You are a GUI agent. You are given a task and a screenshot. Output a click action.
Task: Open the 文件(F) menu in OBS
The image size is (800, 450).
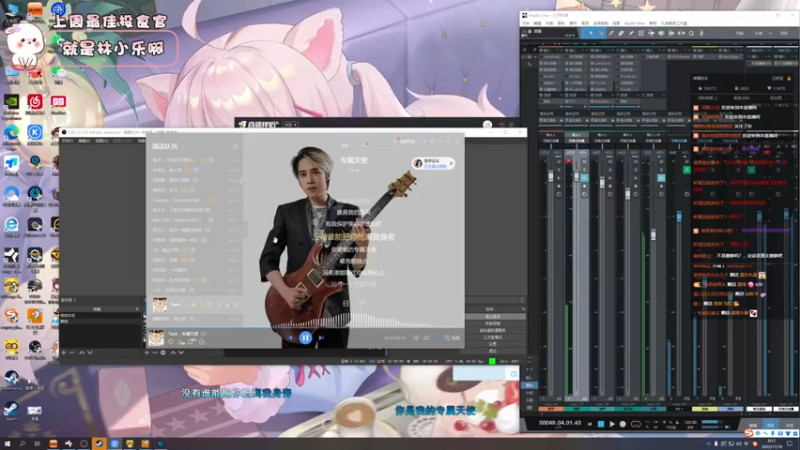(67, 141)
